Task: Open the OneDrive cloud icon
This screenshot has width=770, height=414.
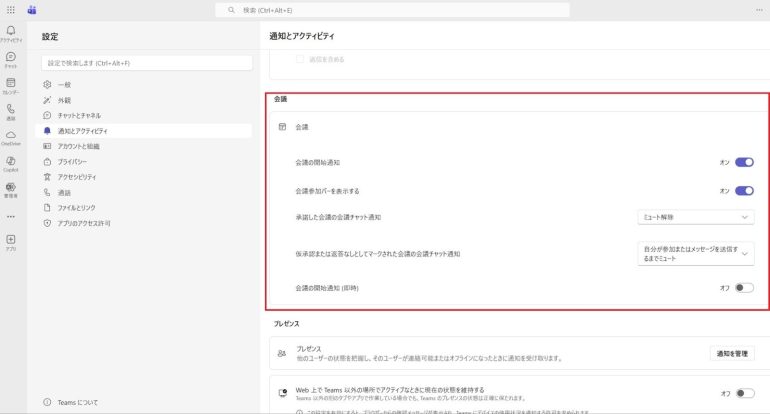Action: [x=10, y=135]
